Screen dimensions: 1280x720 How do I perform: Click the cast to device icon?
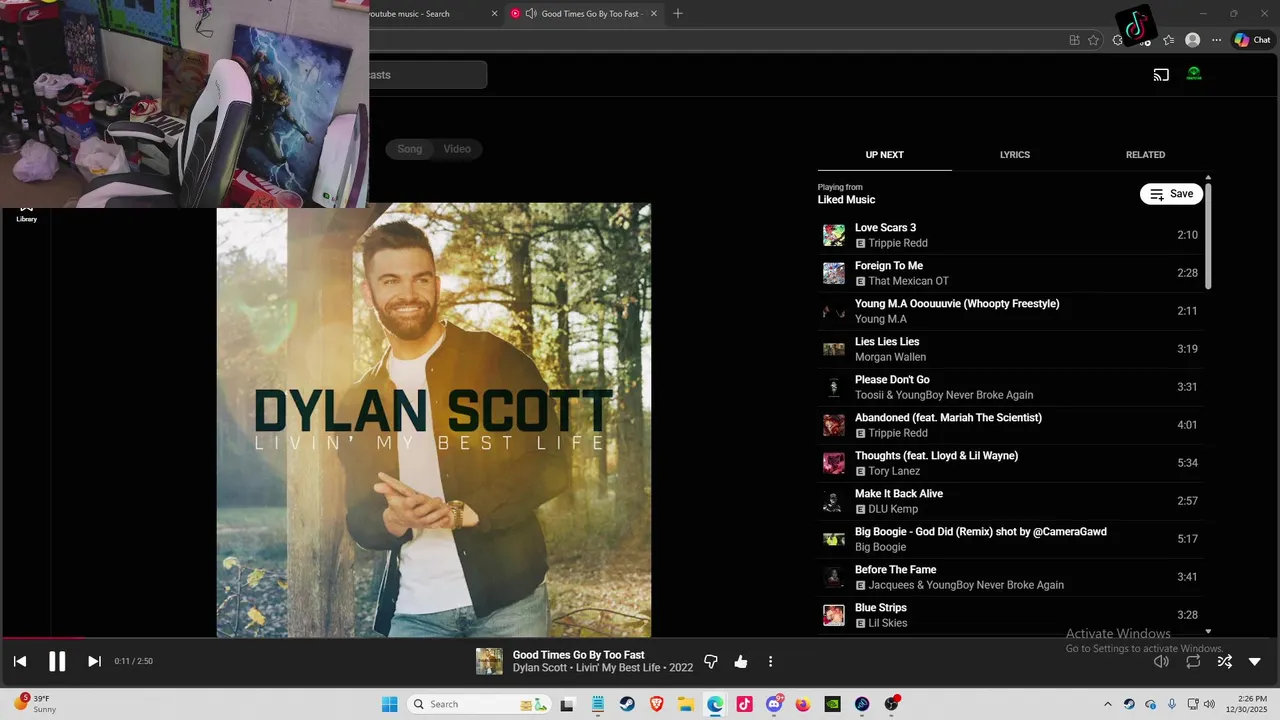(1161, 74)
